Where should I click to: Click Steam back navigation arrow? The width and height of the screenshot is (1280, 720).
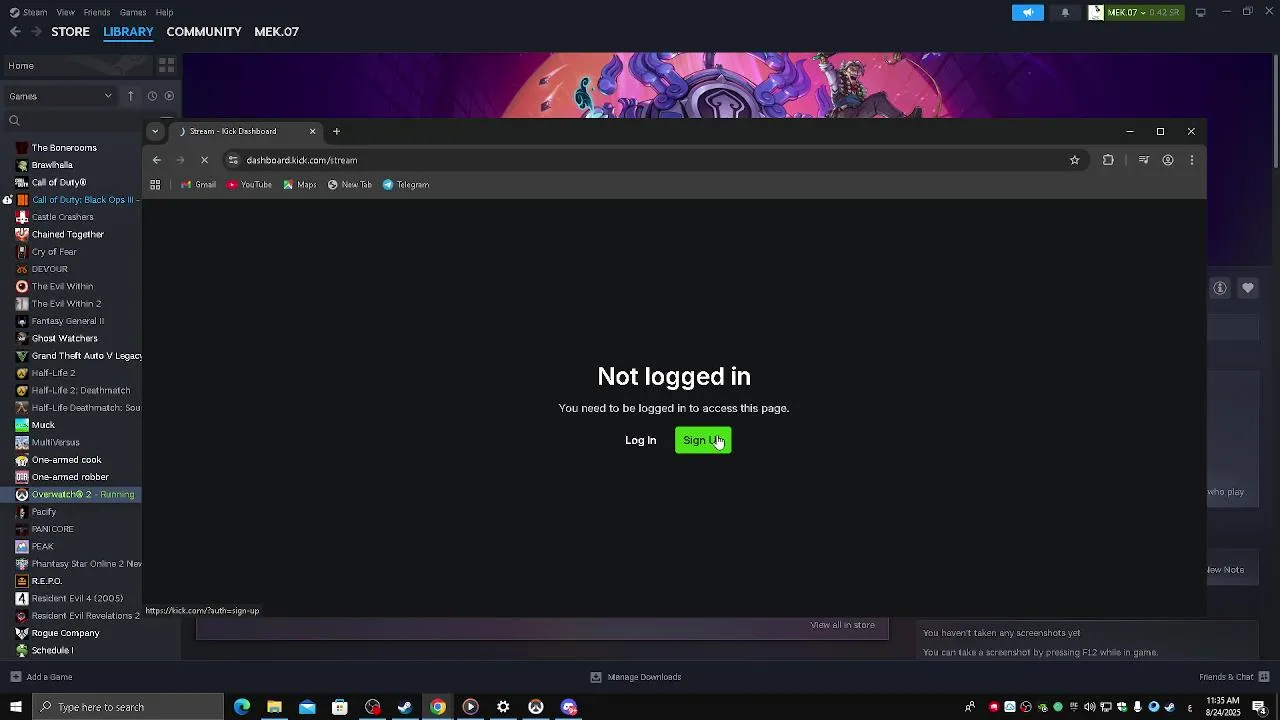pyautogui.click(x=15, y=32)
